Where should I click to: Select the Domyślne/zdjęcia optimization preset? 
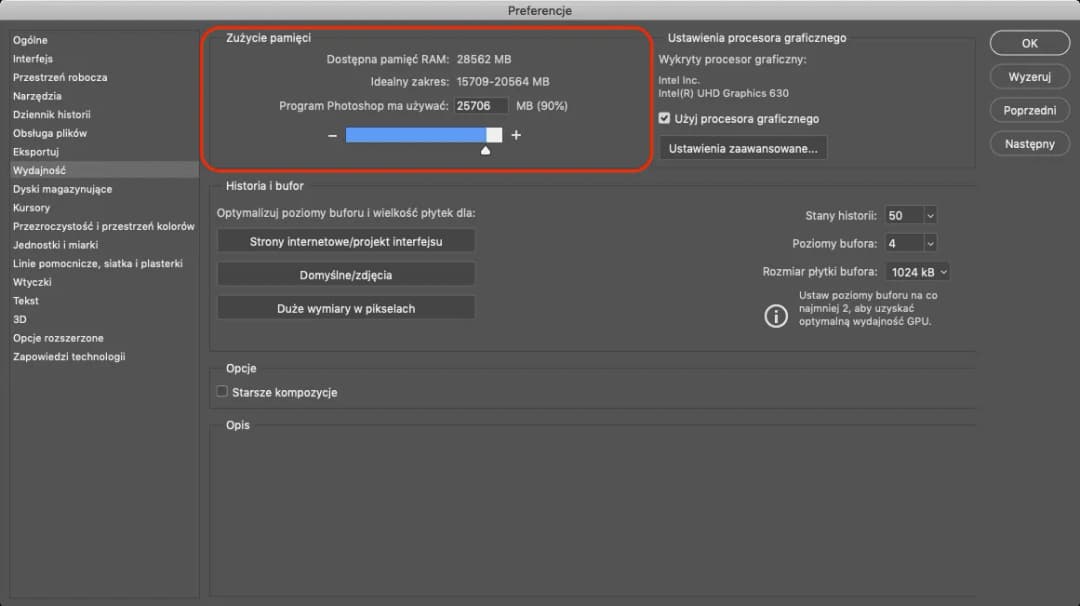(x=345, y=272)
